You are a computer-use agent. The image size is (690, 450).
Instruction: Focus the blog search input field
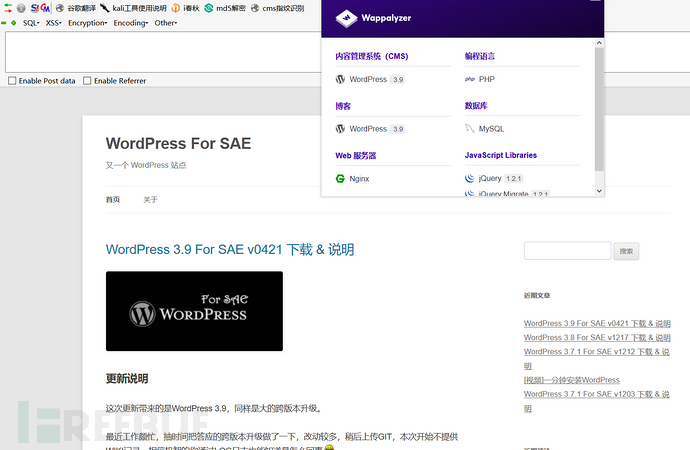pyautogui.click(x=567, y=251)
